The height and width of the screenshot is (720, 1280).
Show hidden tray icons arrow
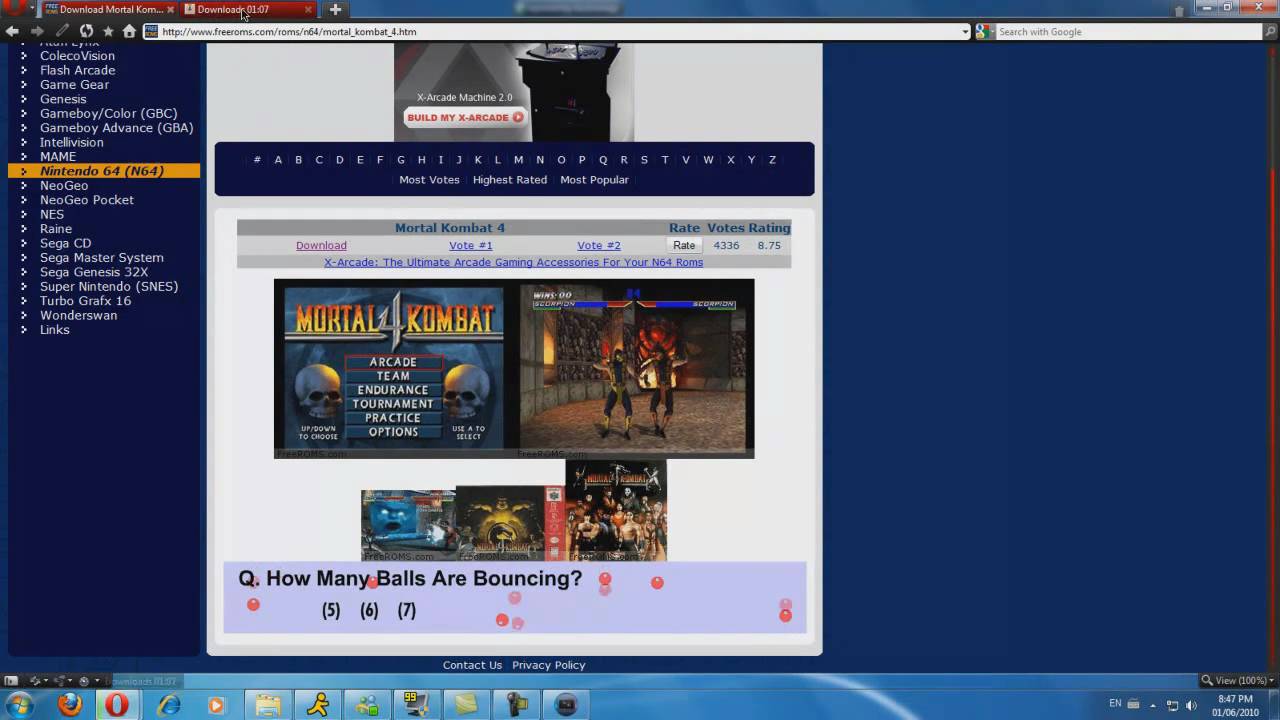tap(1153, 705)
